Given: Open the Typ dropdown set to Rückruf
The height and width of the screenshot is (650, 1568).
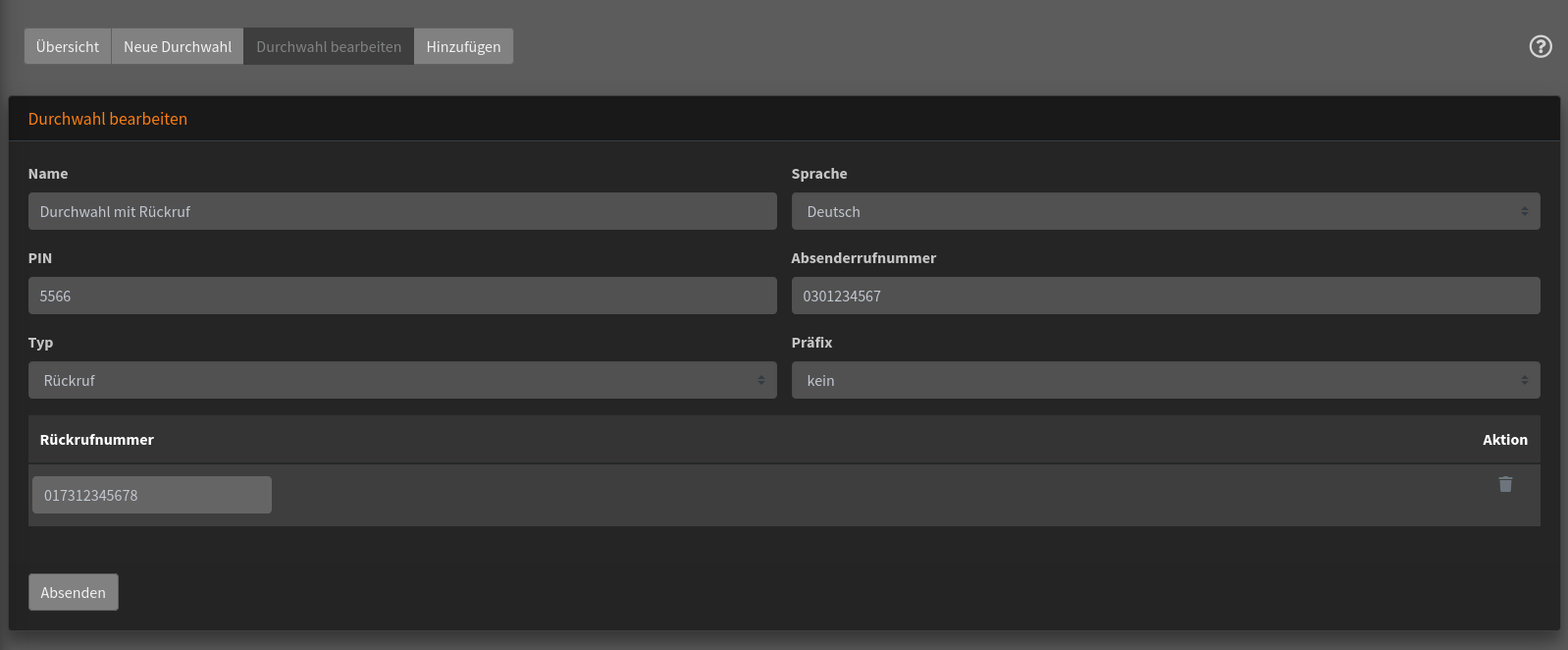Looking at the screenshot, I should [x=402, y=380].
